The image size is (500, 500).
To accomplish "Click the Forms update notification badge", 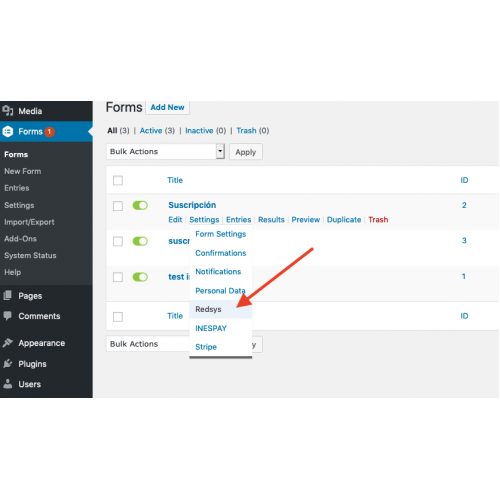I will [49, 131].
